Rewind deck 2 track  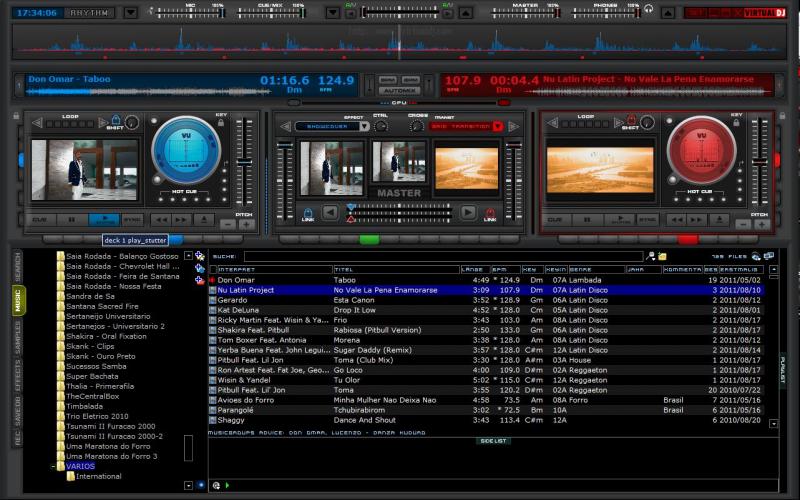coord(677,220)
